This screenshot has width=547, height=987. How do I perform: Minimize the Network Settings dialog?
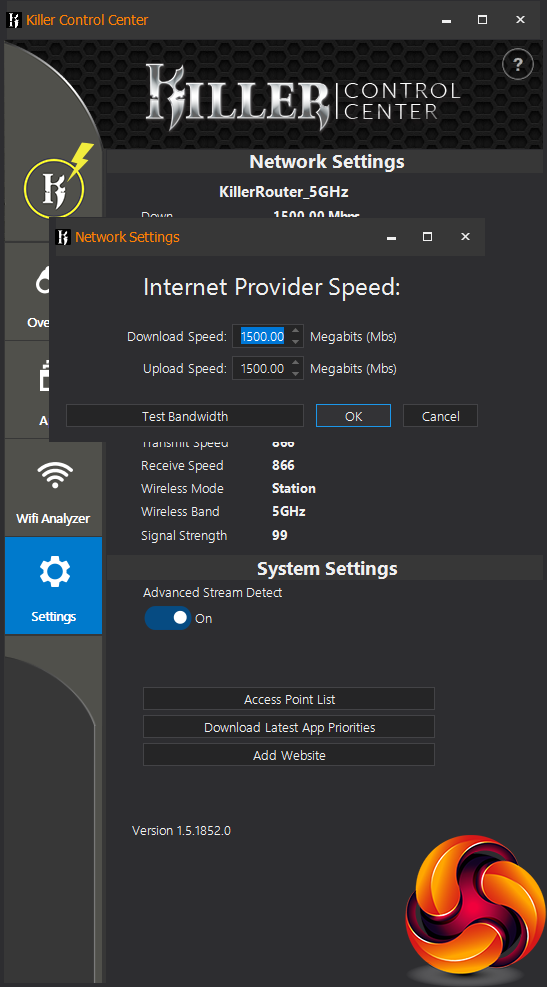coord(391,237)
